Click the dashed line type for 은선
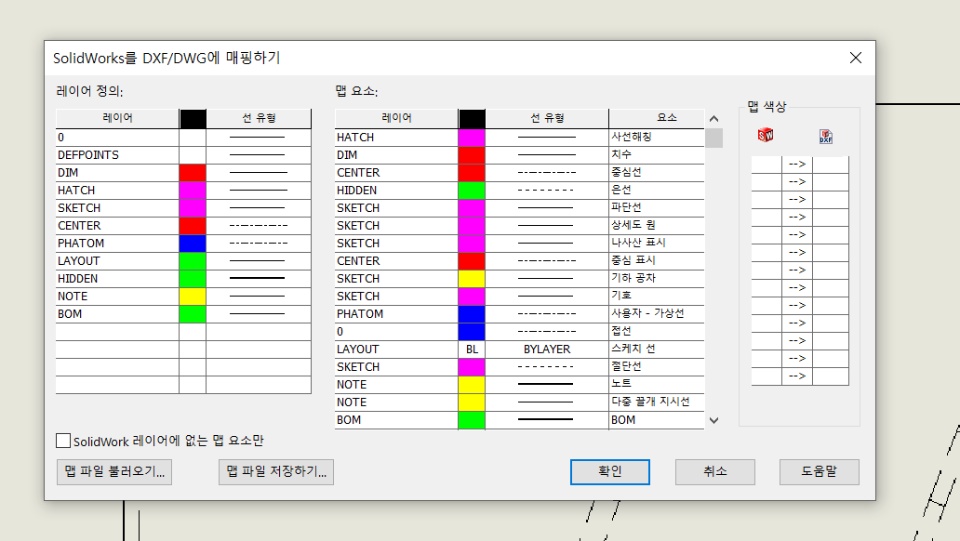Screen dimensions: 960x541 pos(547,190)
